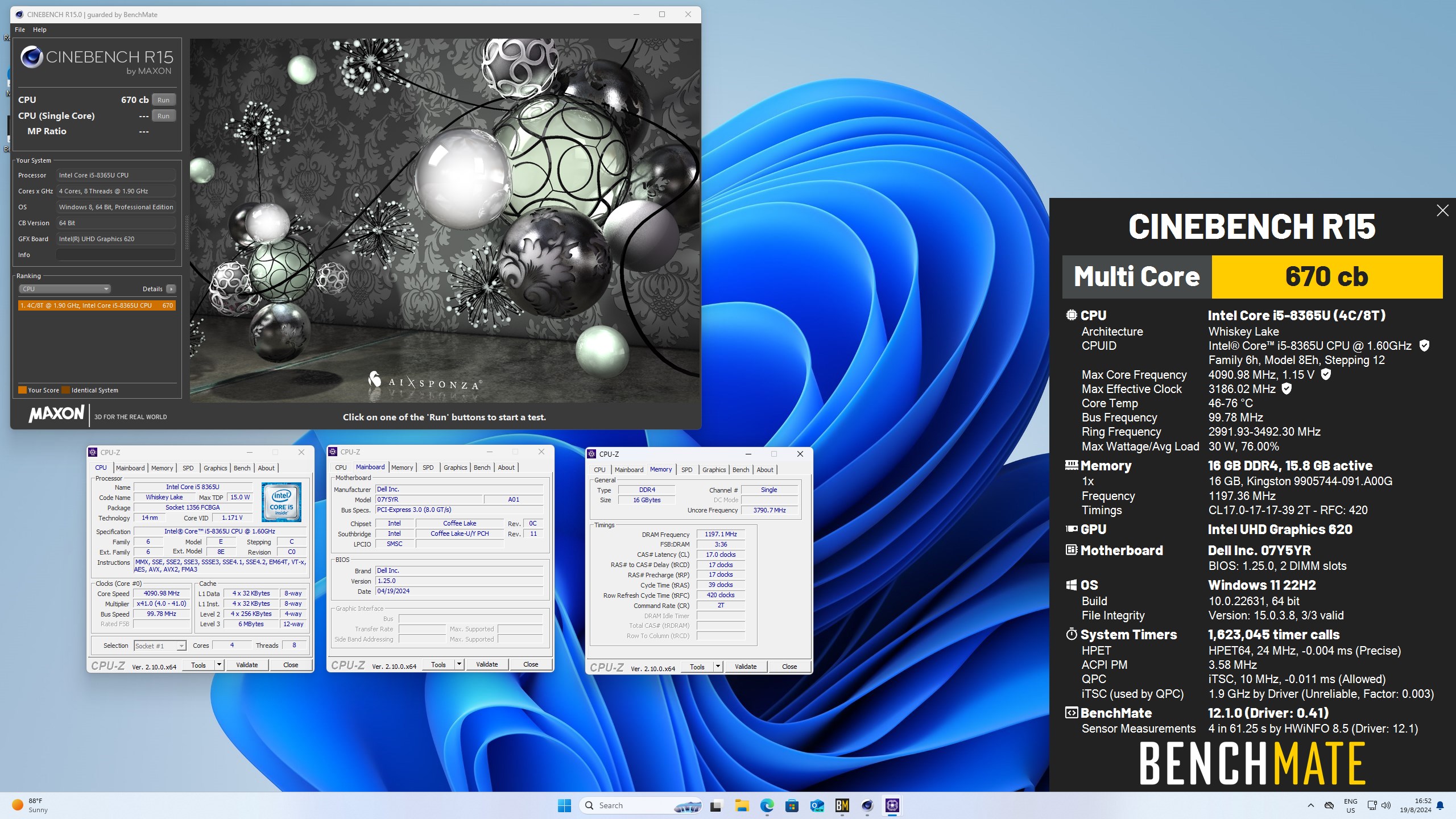Open Windows Start menu
The image size is (1456, 819).
(x=564, y=805)
